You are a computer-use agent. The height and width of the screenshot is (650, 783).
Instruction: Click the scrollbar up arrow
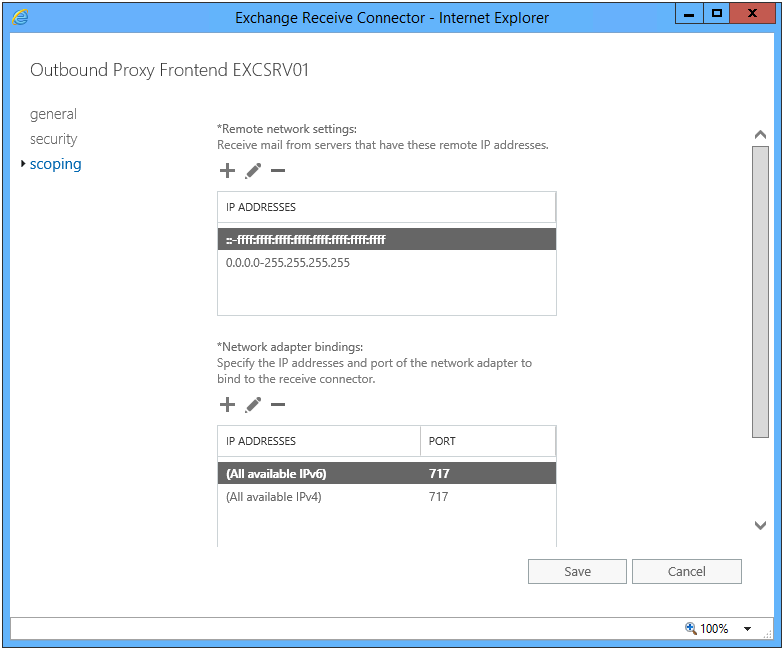760,134
